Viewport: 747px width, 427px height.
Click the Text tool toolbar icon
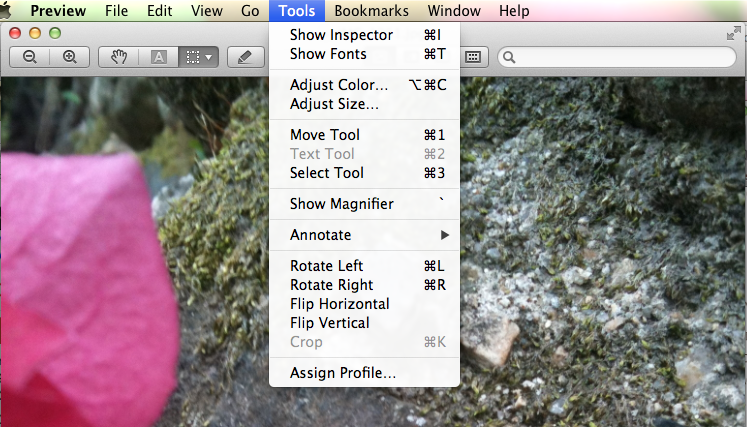point(158,57)
